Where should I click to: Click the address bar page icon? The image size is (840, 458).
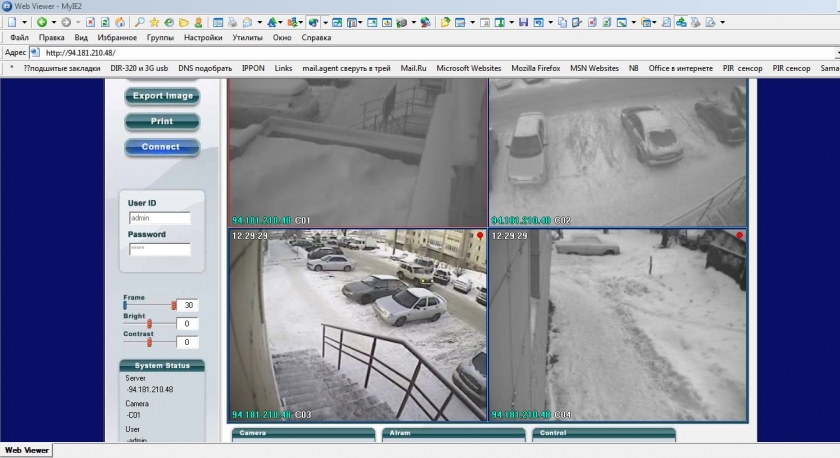click(x=35, y=52)
